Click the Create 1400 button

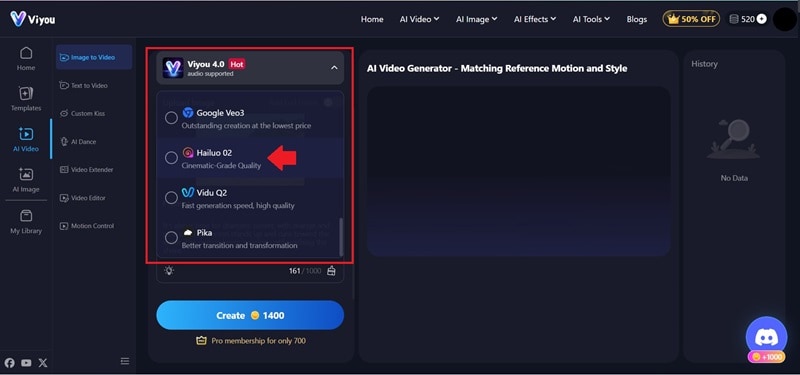tap(250, 315)
